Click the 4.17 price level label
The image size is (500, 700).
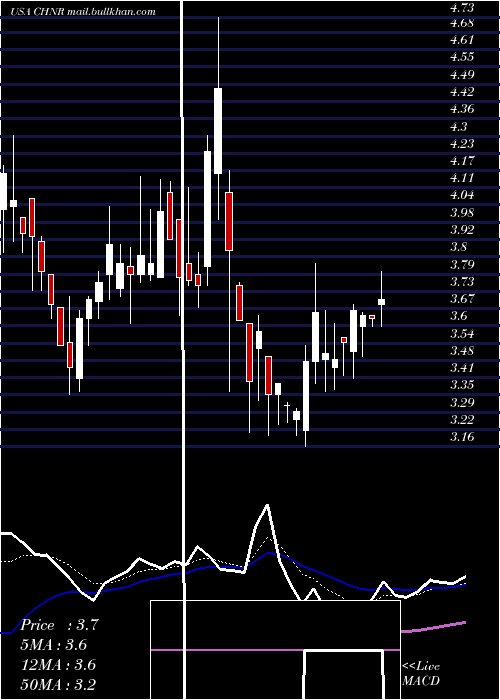click(x=461, y=161)
